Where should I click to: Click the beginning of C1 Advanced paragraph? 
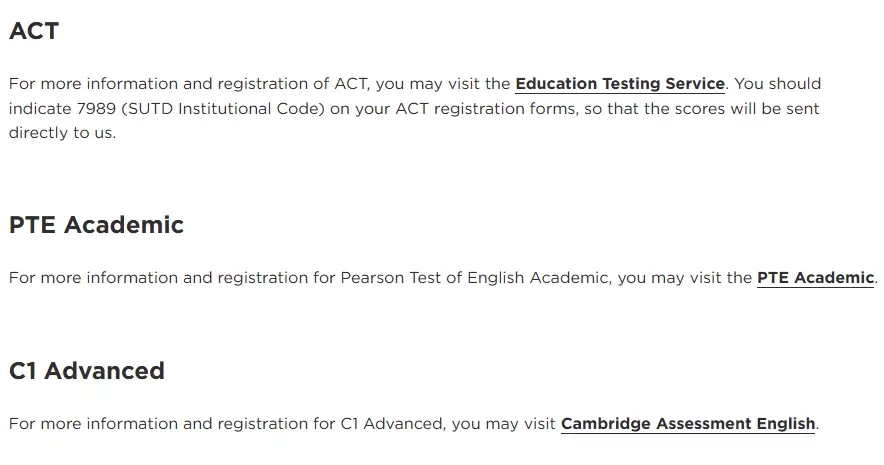pyautogui.click(x=10, y=423)
